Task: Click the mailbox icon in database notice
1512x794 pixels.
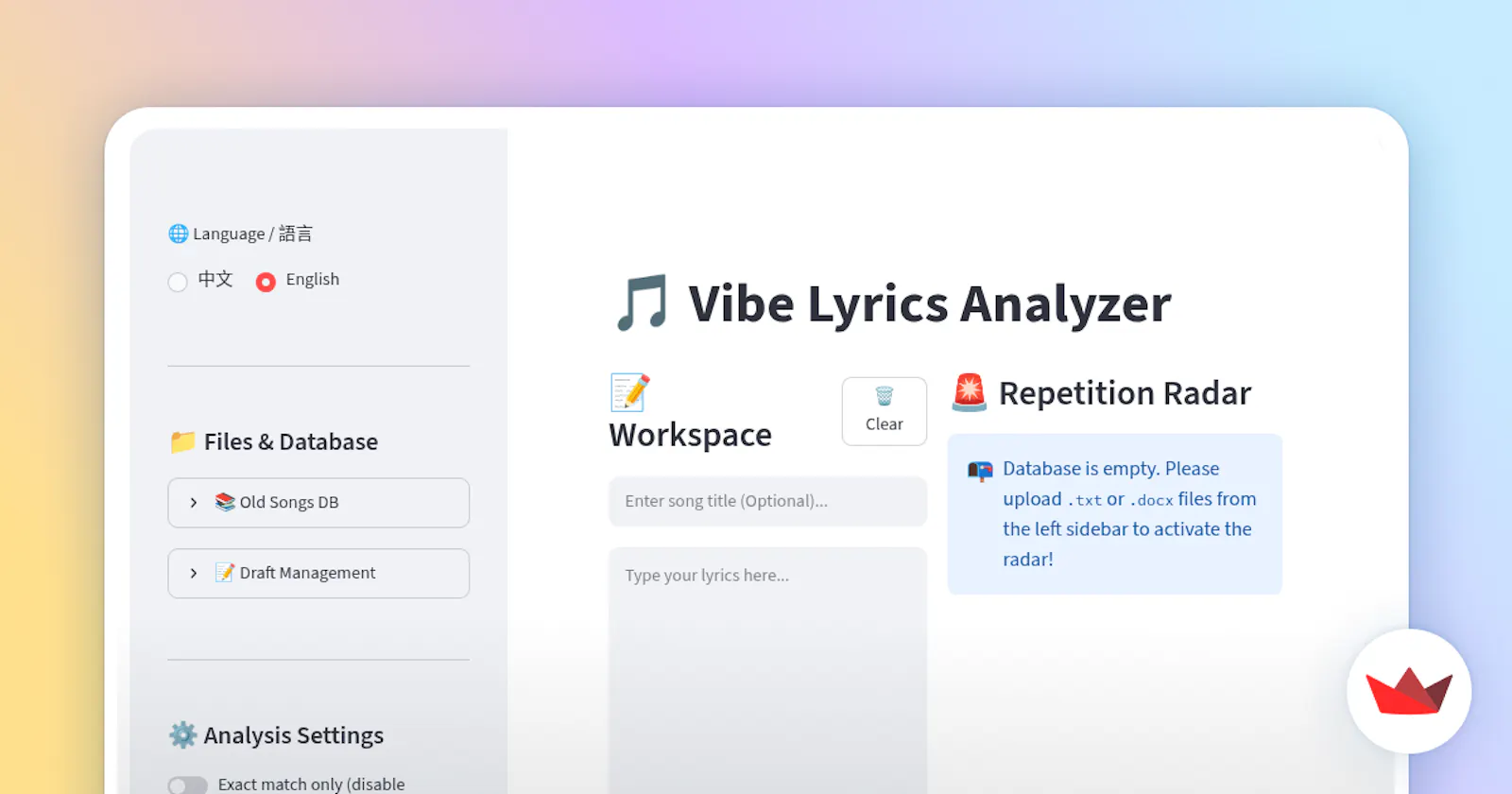Action: coord(980,471)
